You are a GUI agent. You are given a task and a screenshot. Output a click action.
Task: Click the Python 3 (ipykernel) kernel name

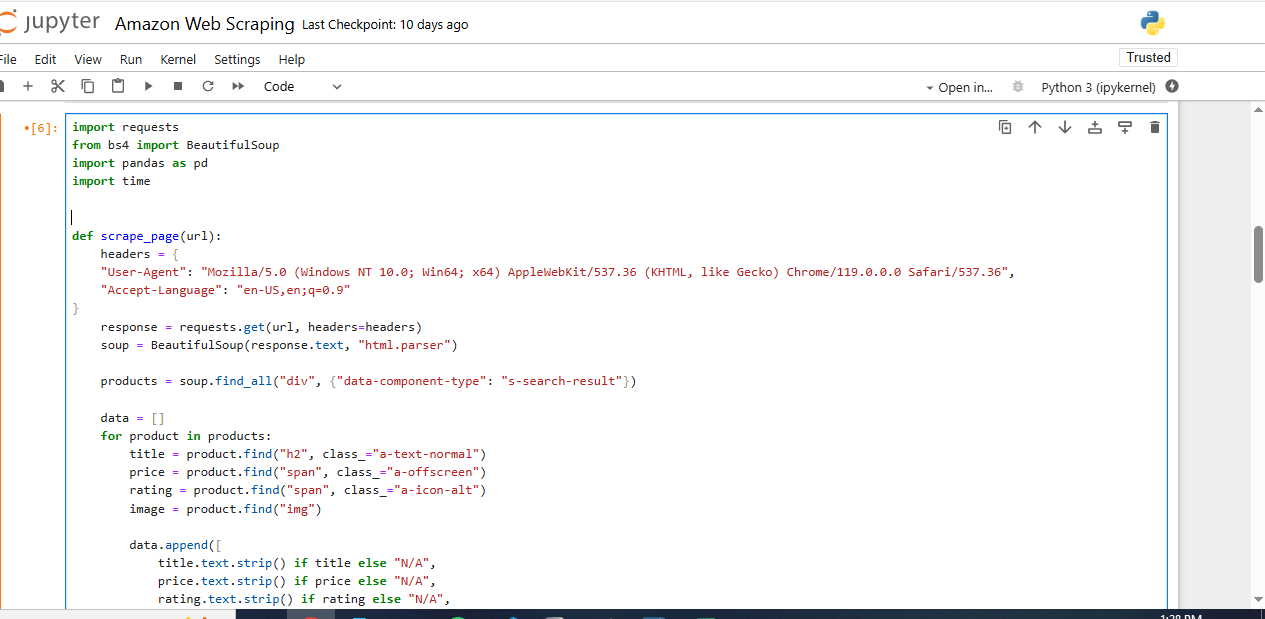pos(1098,87)
